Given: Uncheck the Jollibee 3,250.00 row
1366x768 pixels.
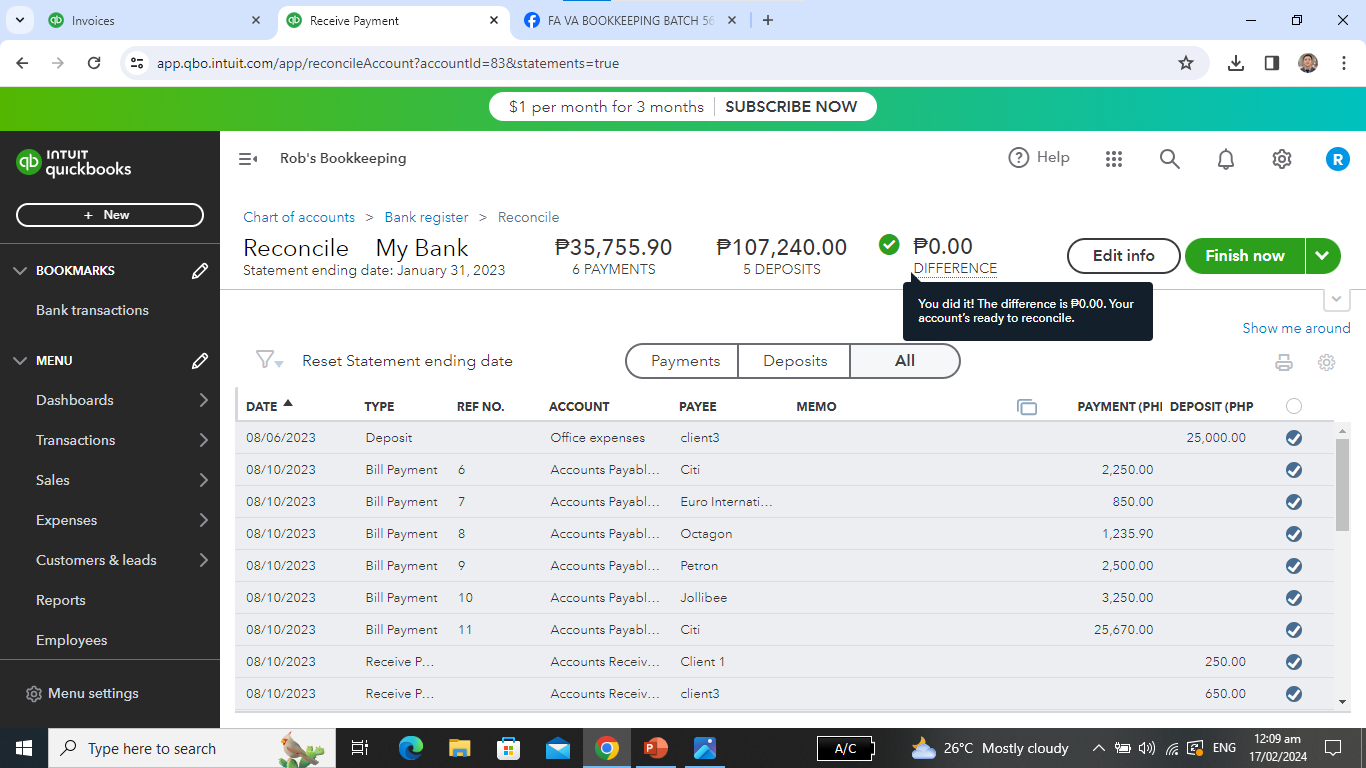Looking at the screenshot, I should [1294, 598].
